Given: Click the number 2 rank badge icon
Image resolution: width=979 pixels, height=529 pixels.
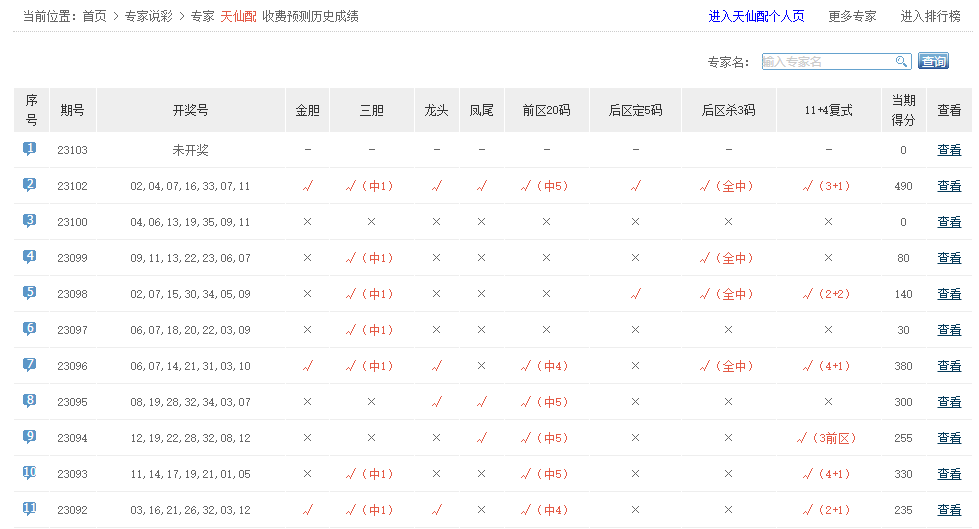Looking at the screenshot, I should (30, 185).
